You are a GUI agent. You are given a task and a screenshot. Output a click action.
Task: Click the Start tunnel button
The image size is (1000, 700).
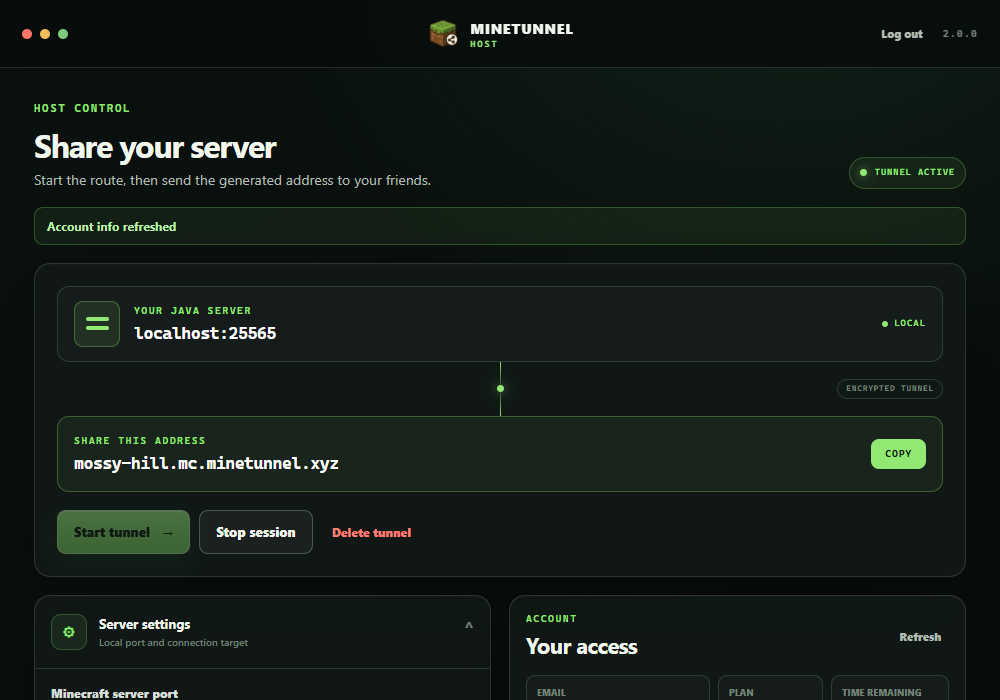[124, 532]
